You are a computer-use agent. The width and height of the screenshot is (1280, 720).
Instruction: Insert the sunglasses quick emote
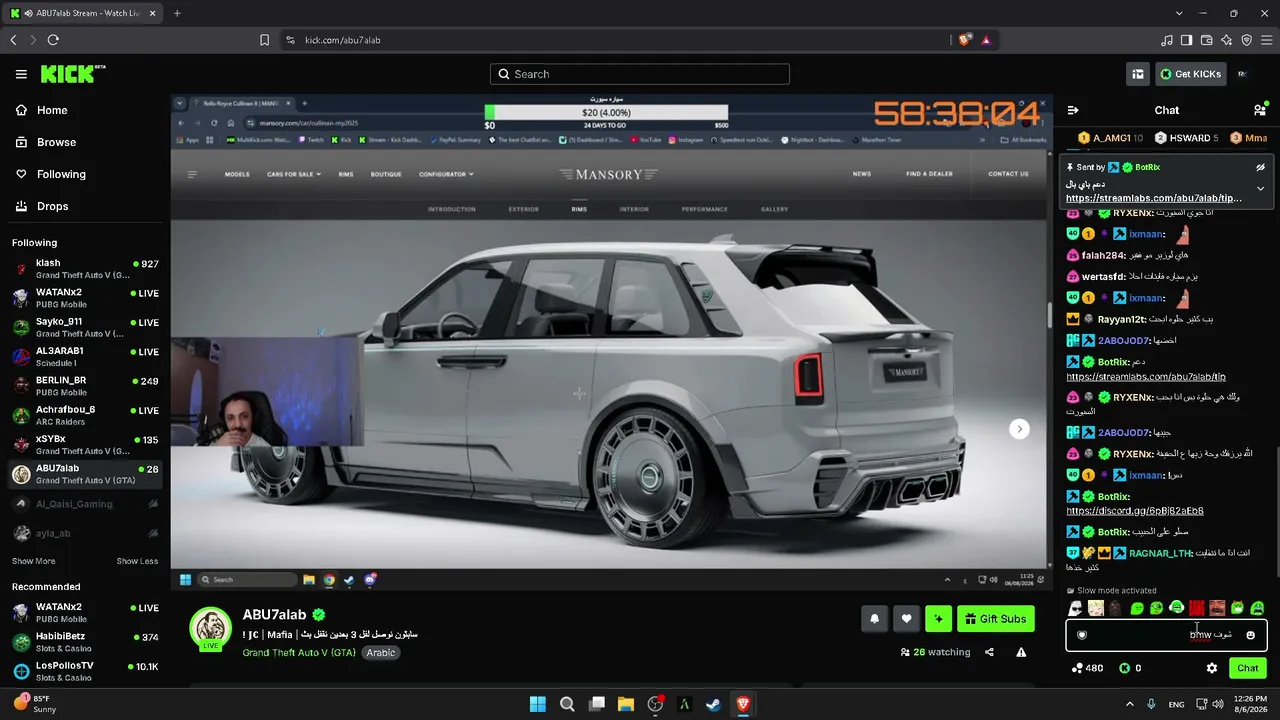coord(1076,608)
